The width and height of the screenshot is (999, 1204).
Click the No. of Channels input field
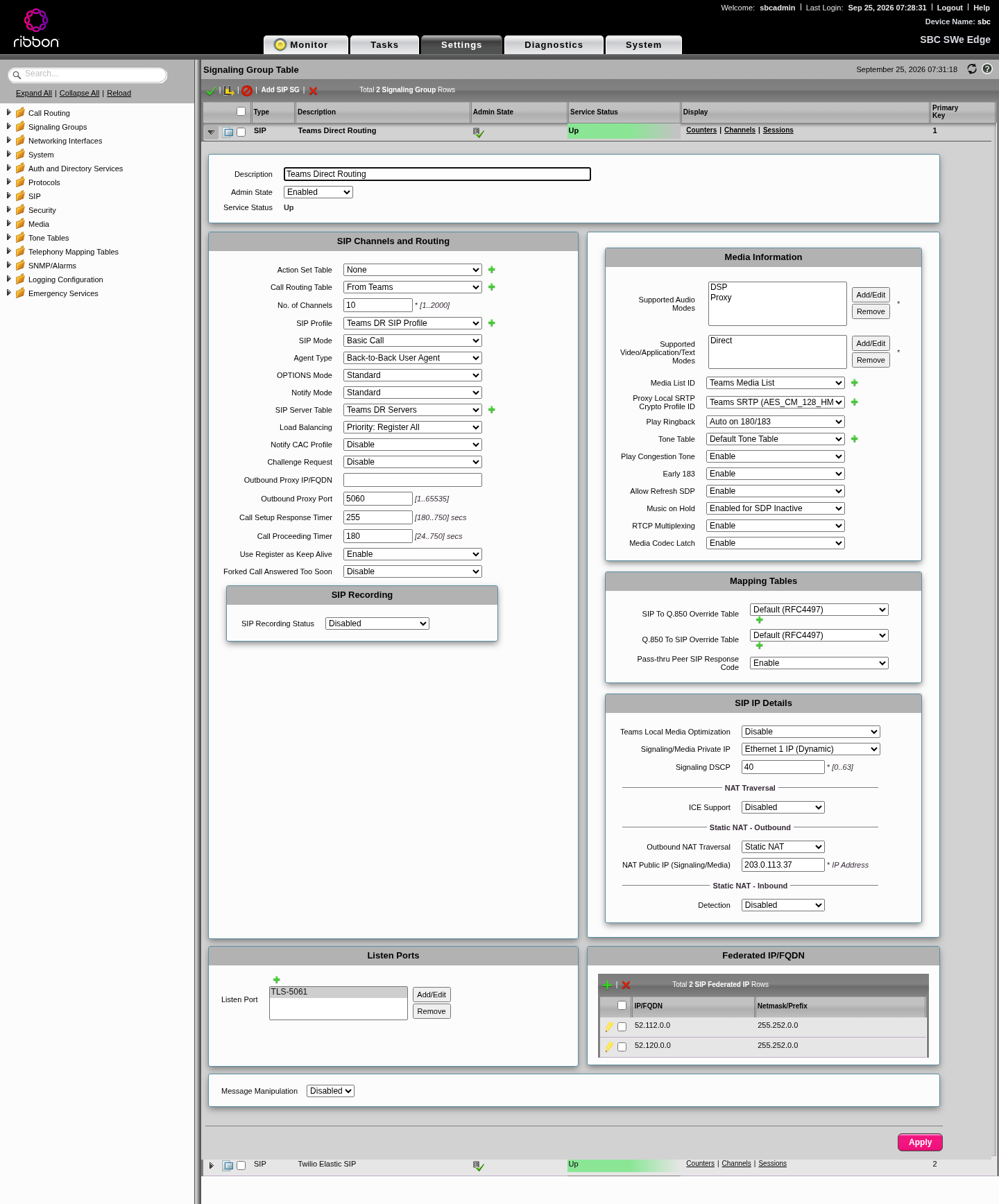[378, 305]
